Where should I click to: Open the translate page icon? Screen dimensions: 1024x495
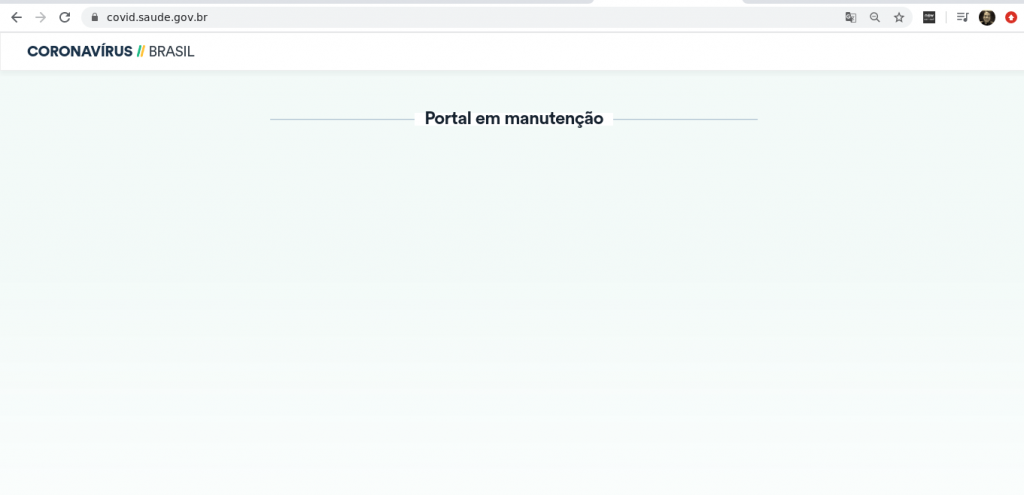(x=850, y=17)
